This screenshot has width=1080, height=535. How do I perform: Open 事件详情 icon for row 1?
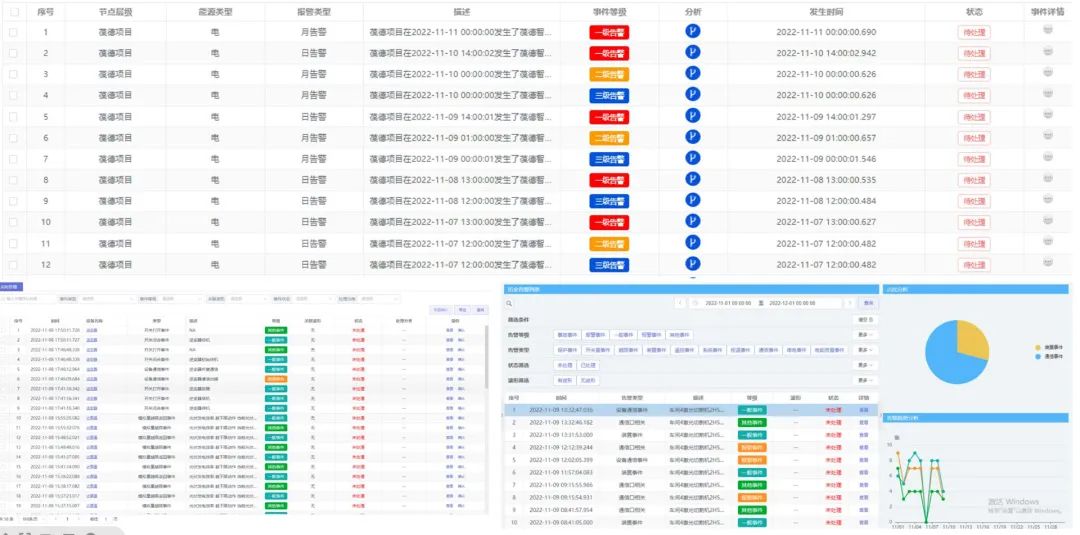coord(1048,30)
